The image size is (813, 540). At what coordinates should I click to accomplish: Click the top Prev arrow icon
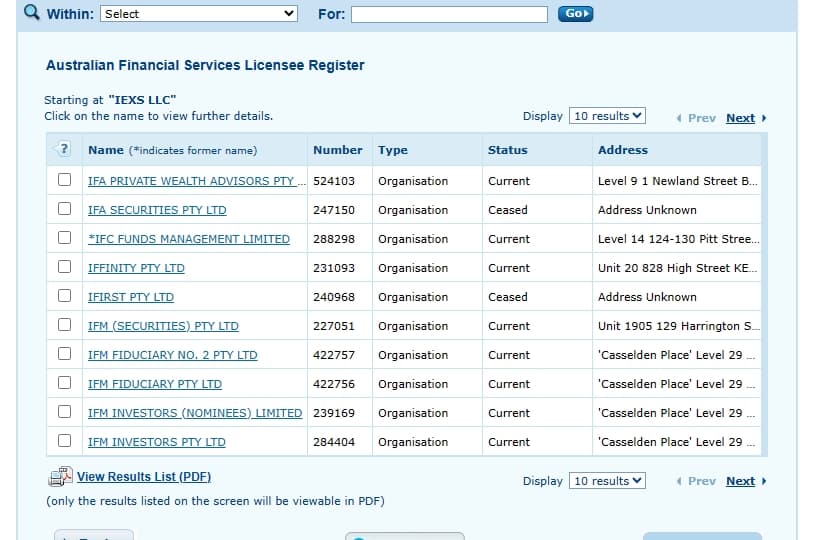pos(679,118)
